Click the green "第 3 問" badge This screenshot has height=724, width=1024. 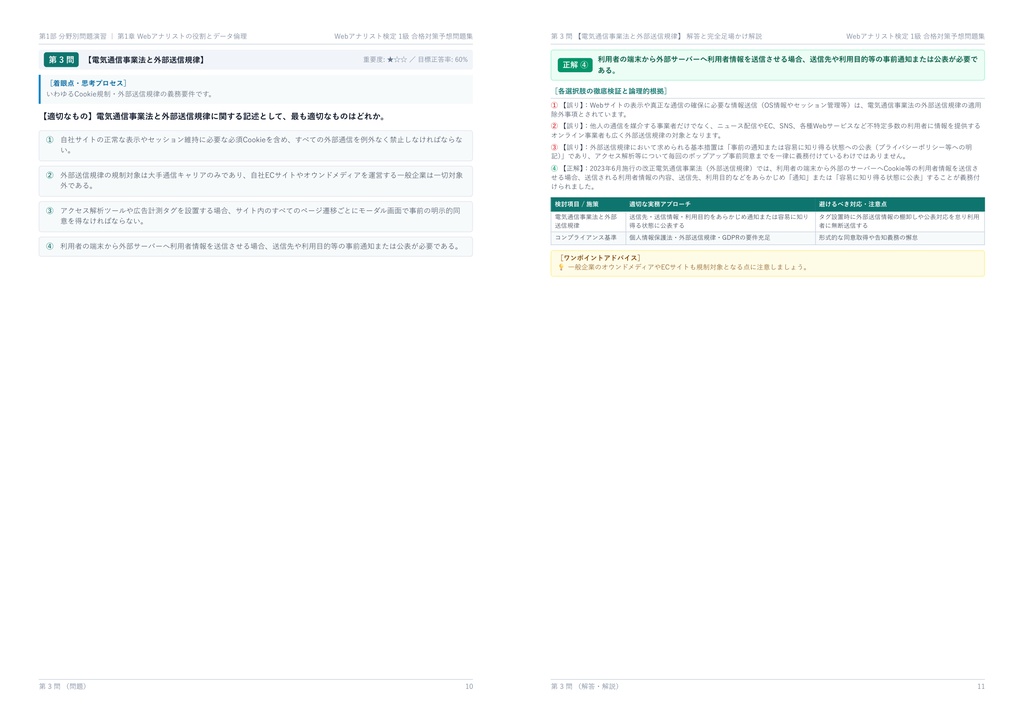61,59
